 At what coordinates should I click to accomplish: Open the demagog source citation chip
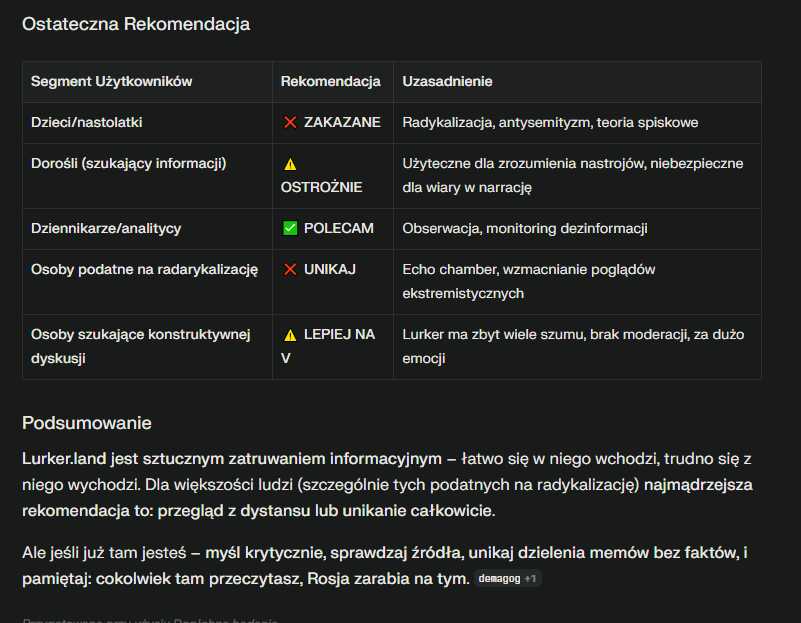point(499,579)
